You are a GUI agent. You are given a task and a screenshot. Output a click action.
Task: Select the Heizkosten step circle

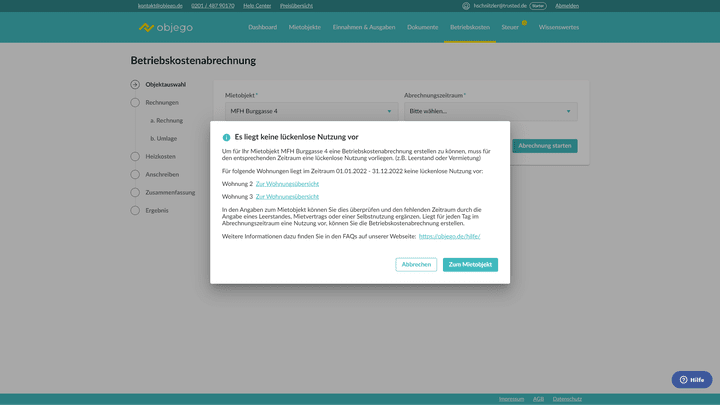[x=135, y=157]
